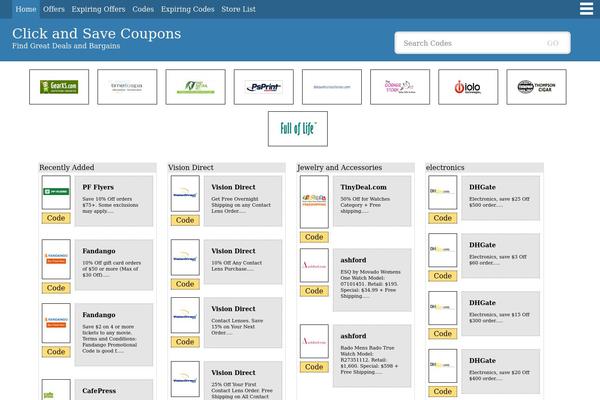The height and width of the screenshot is (400, 600).
Task: Open the Recently Added section heading
Action: (67, 167)
